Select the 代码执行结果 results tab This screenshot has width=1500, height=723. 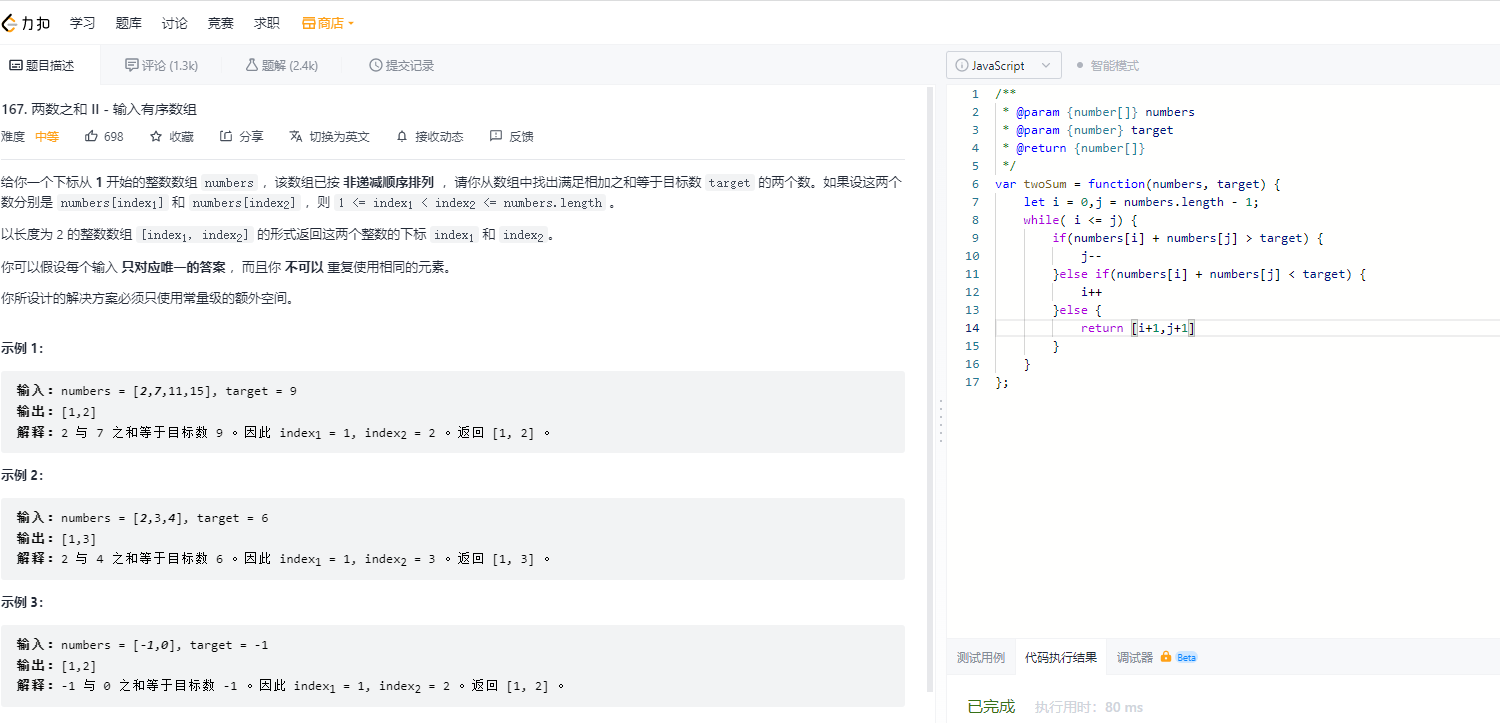pos(1061,658)
